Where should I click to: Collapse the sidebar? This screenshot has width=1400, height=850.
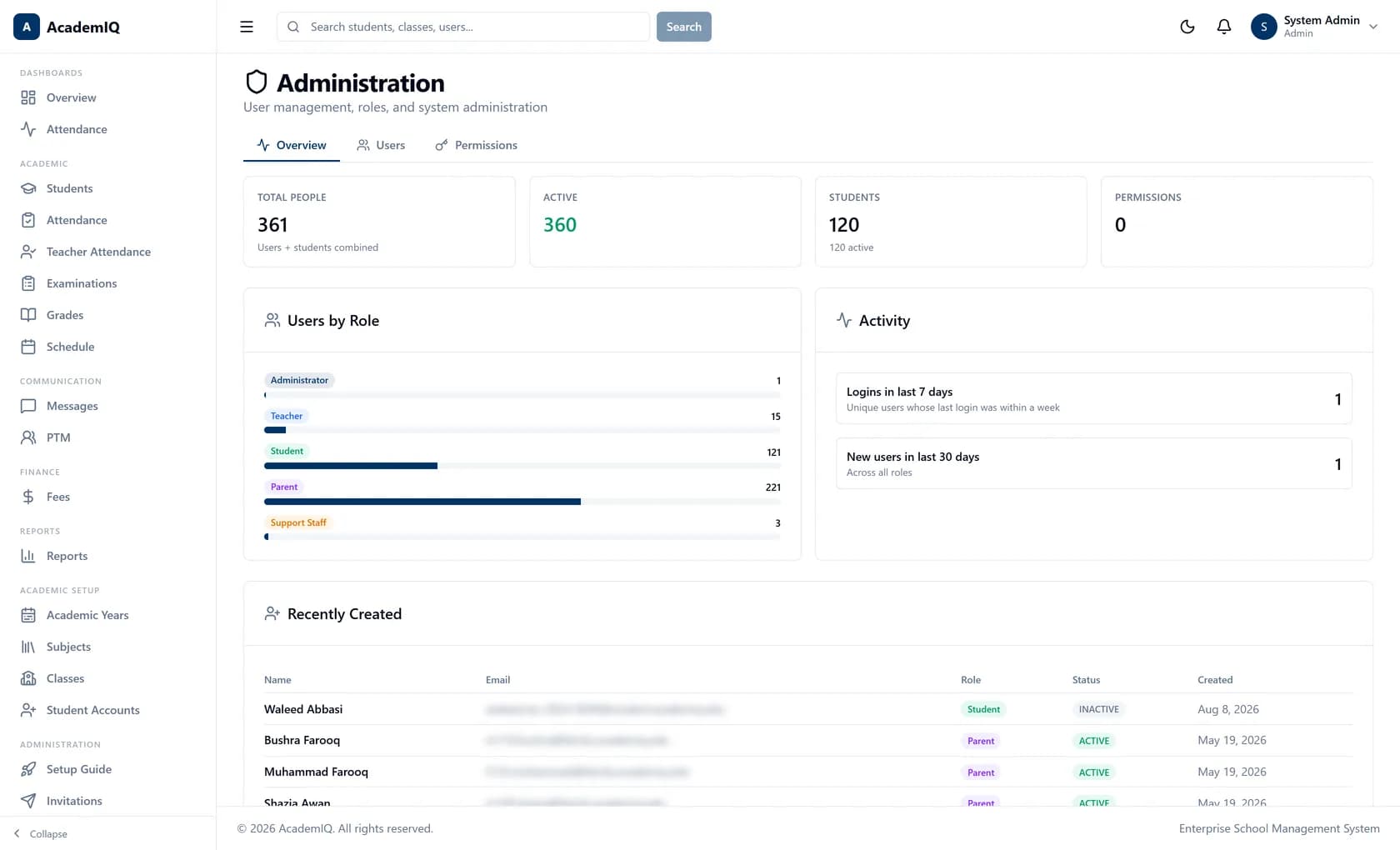(41, 833)
